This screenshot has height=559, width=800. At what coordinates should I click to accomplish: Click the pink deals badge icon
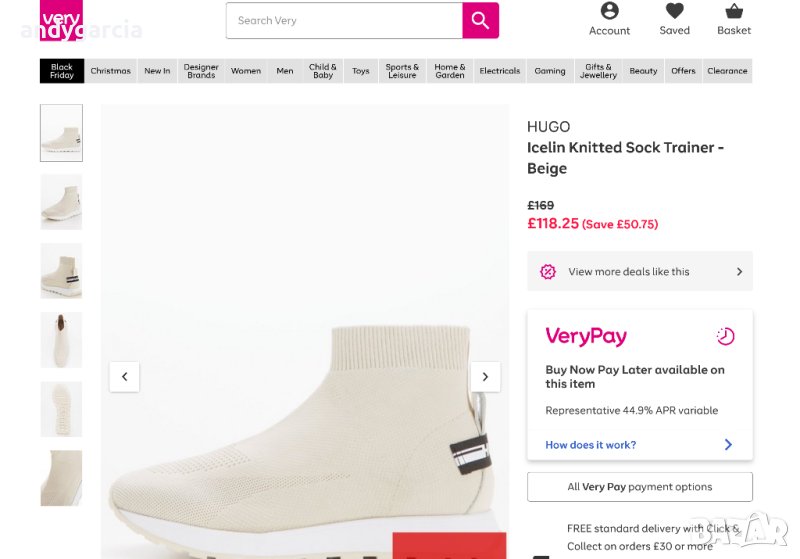pyautogui.click(x=548, y=271)
